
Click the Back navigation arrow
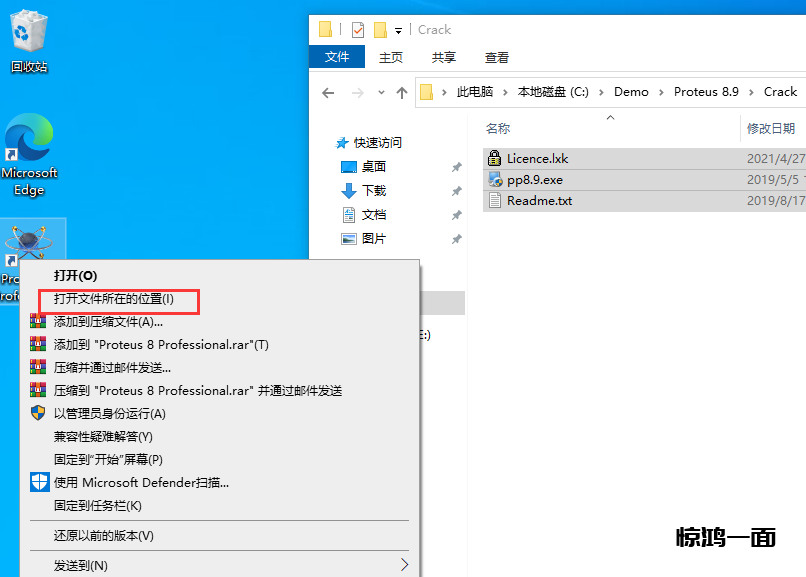pos(328,92)
